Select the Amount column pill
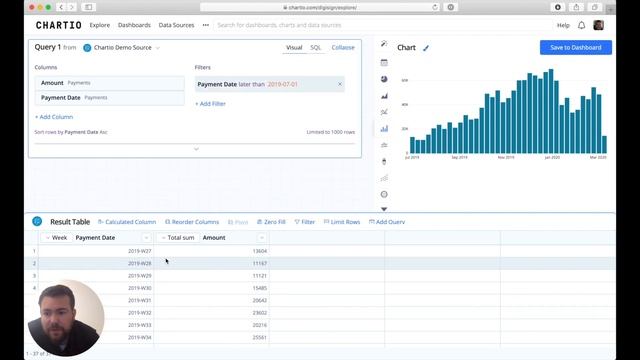 click(x=109, y=83)
